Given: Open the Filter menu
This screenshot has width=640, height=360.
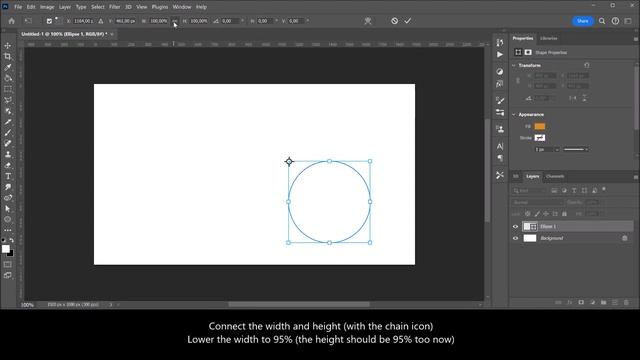Looking at the screenshot, I should pos(114,7).
